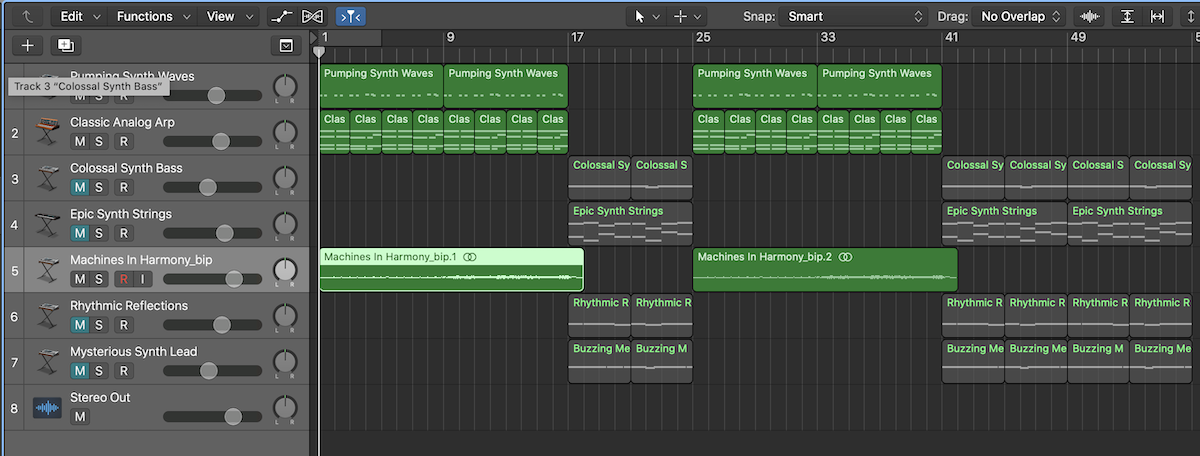Click the waveform zoom button
The height and width of the screenshot is (456, 1200).
pos(1090,16)
